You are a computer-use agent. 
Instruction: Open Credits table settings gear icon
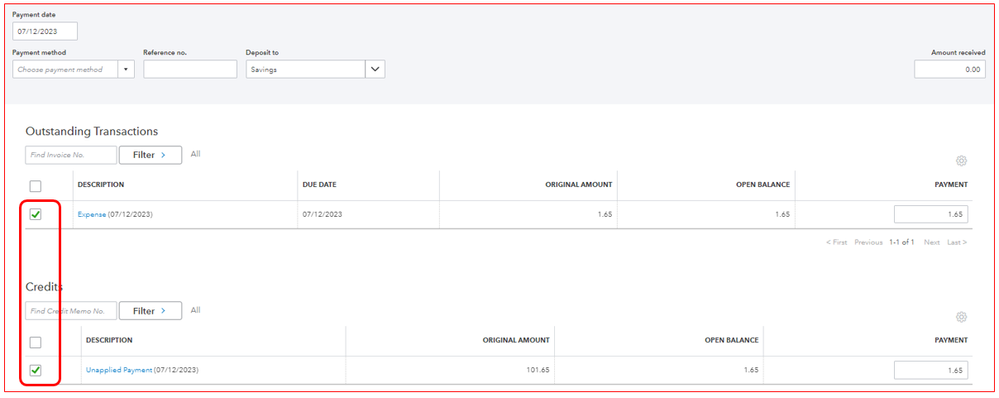coord(961,317)
